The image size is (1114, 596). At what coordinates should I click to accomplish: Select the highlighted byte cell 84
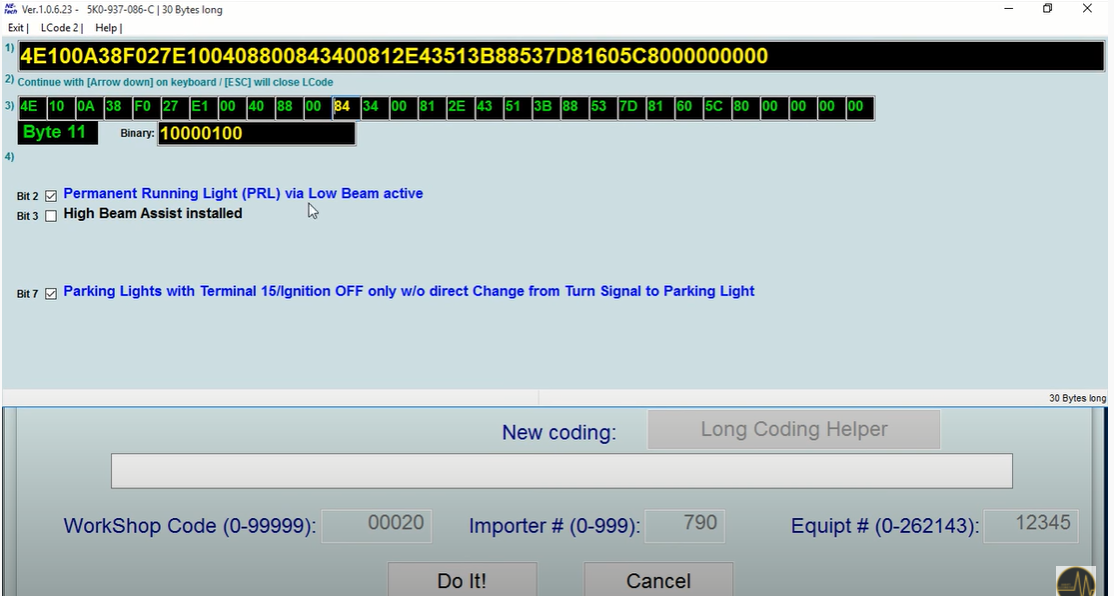pos(343,107)
